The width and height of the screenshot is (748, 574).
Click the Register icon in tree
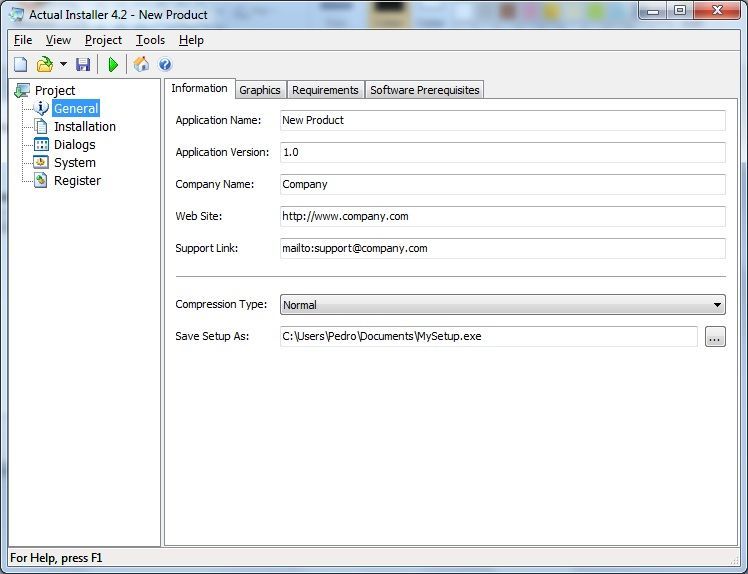pos(41,180)
